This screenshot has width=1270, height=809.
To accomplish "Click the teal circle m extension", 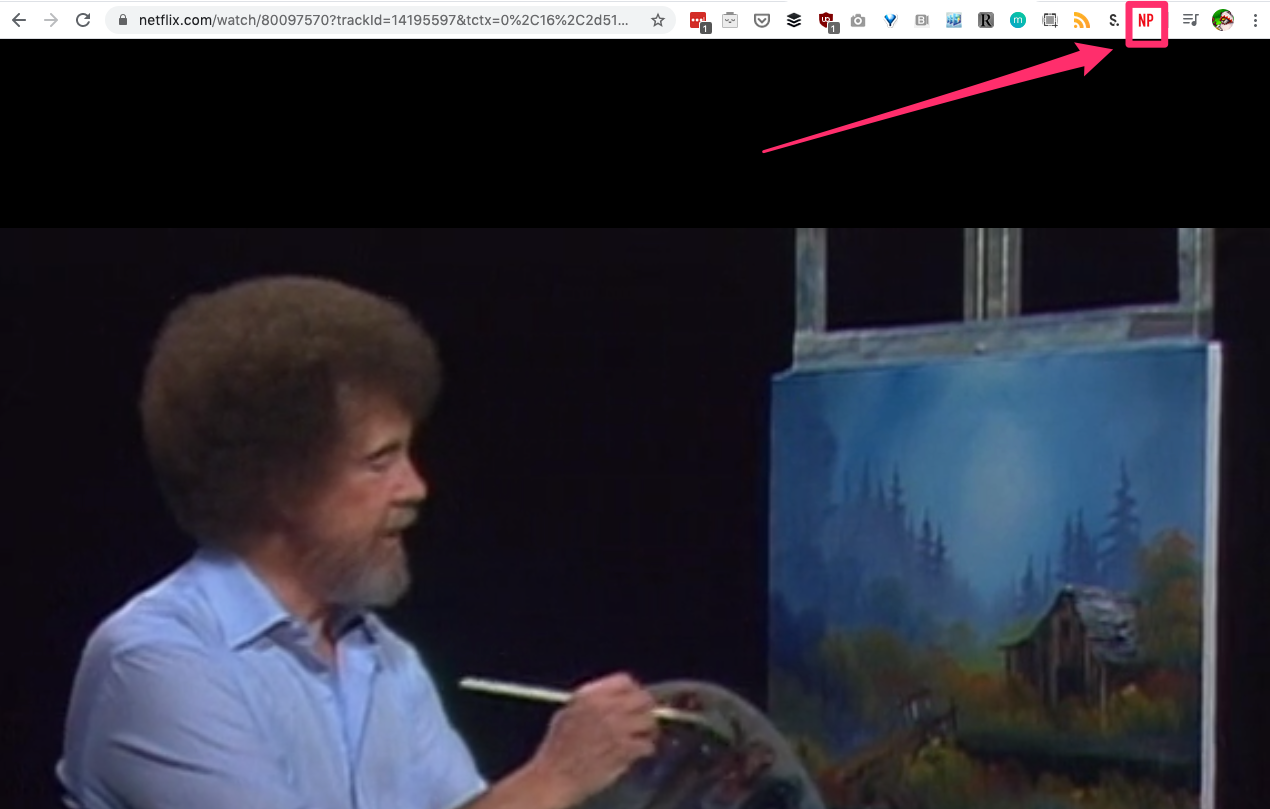I will pos(1018,20).
